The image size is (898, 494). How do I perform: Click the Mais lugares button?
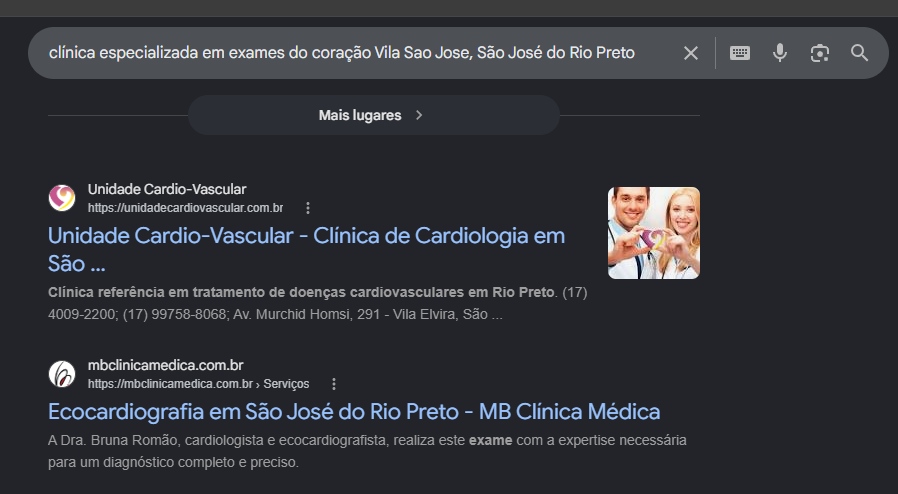pos(373,115)
